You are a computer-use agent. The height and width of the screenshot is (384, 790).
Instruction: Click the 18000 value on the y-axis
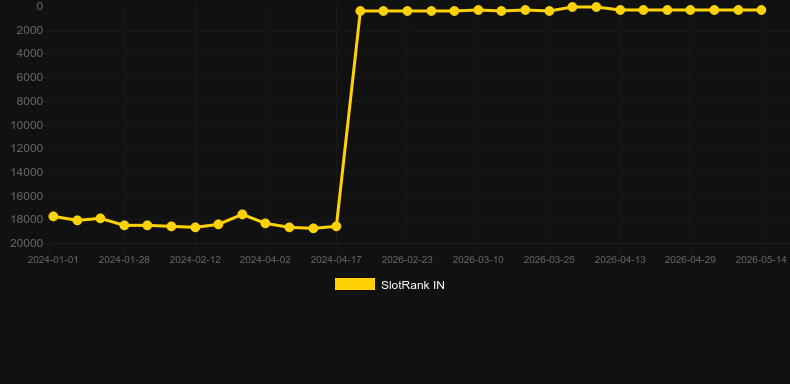[27, 220]
